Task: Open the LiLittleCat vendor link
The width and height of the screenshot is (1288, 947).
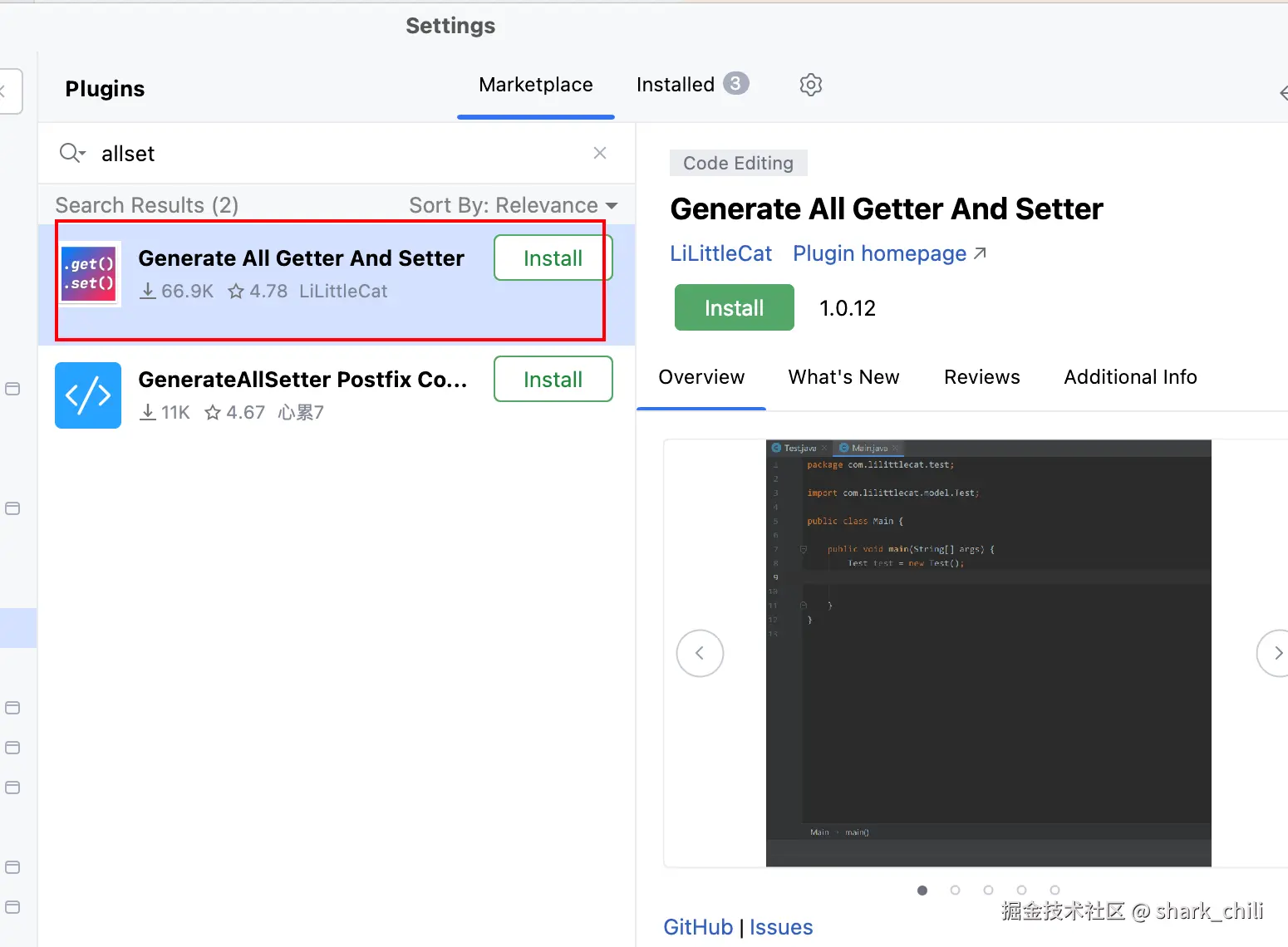Action: pyautogui.click(x=720, y=253)
